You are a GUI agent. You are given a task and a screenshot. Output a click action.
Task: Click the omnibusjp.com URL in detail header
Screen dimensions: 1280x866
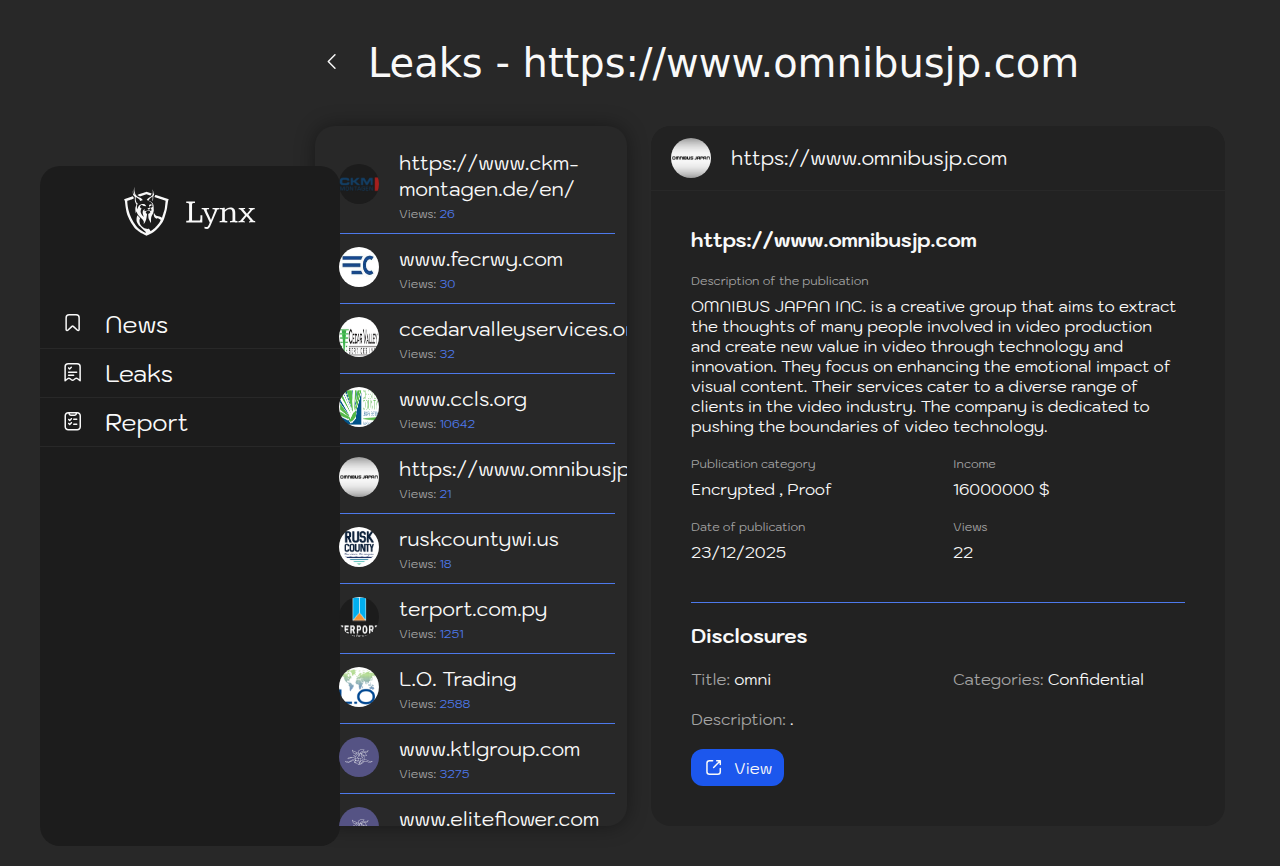[868, 159]
